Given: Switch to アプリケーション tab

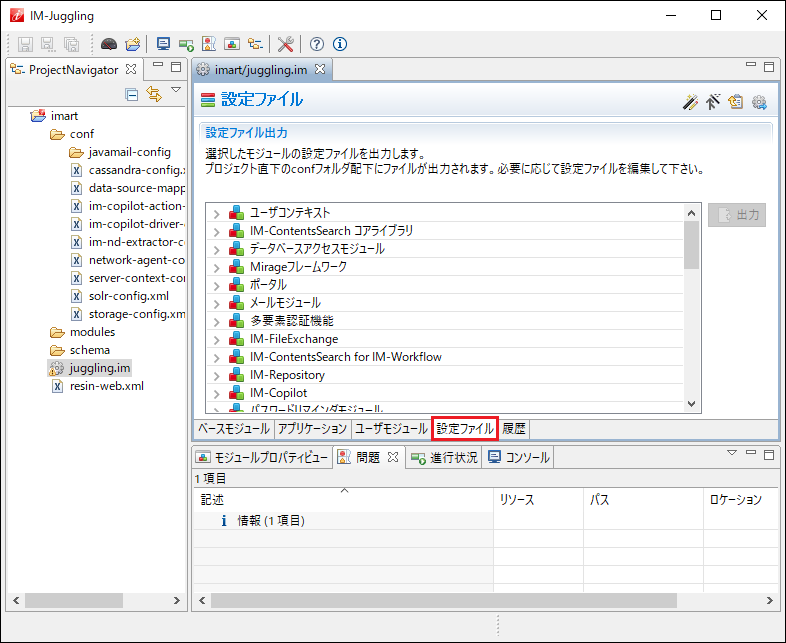Looking at the screenshot, I should tap(312, 428).
